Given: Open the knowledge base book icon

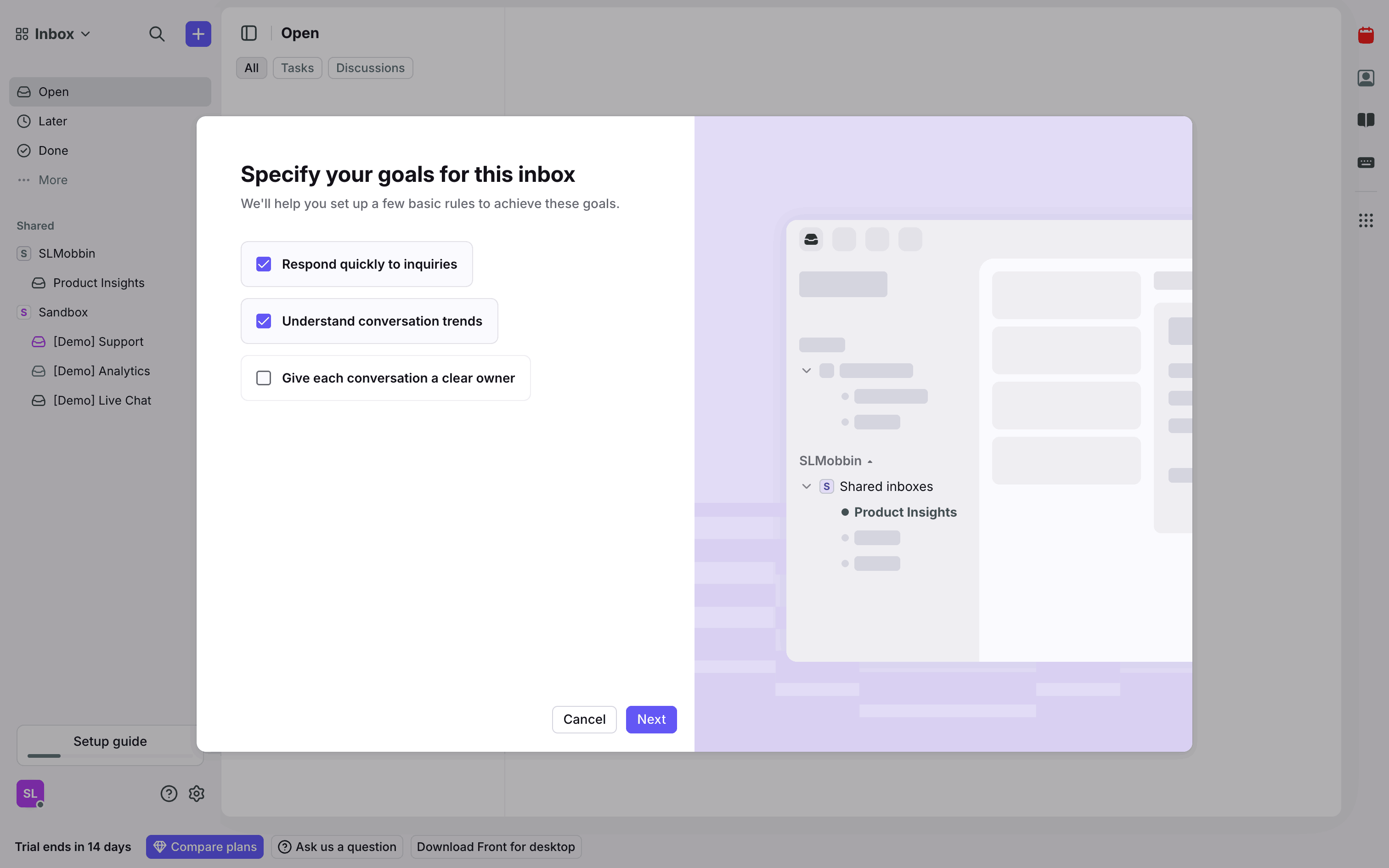Looking at the screenshot, I should click(x=1366, y=120).
